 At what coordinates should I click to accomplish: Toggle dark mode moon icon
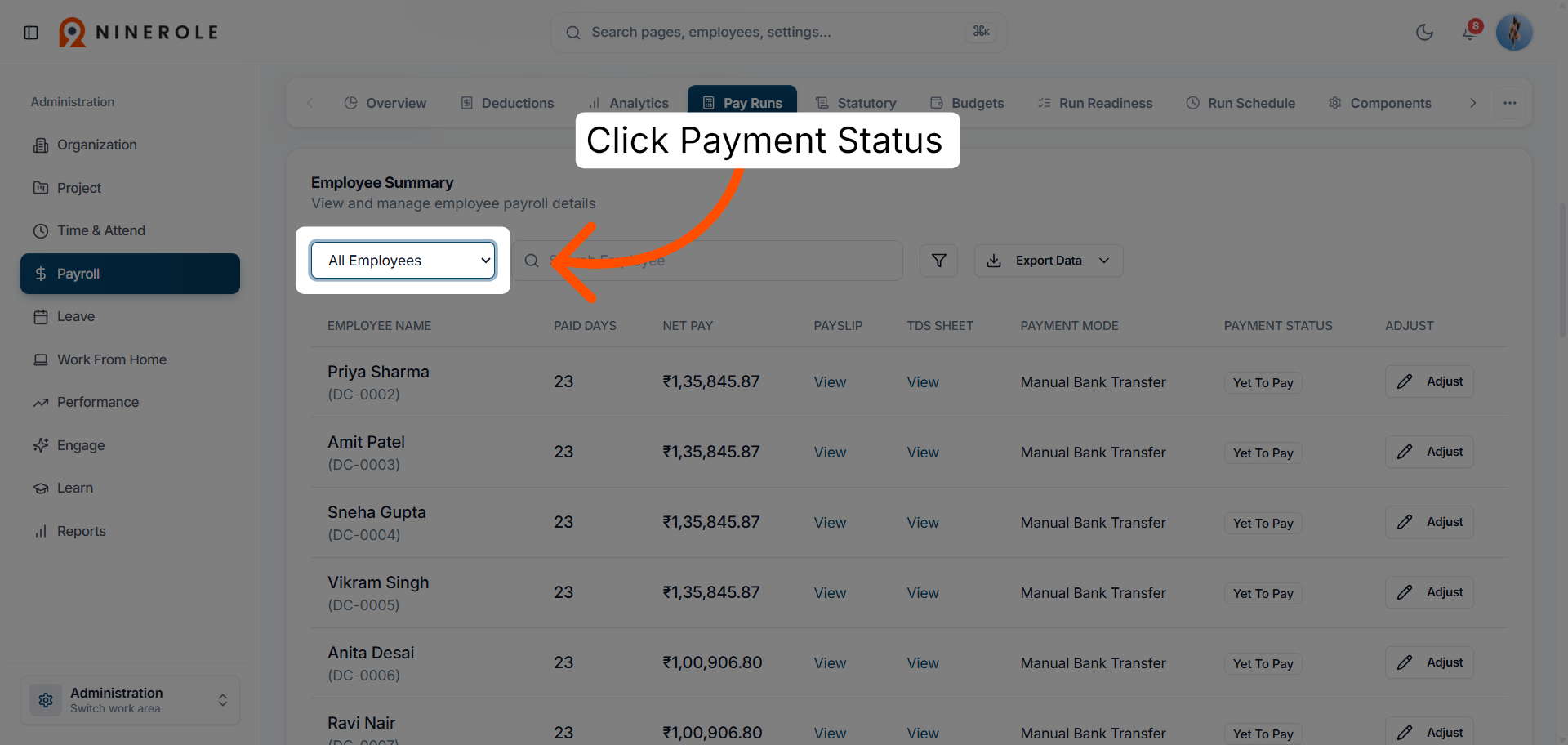coord(1424,33)
